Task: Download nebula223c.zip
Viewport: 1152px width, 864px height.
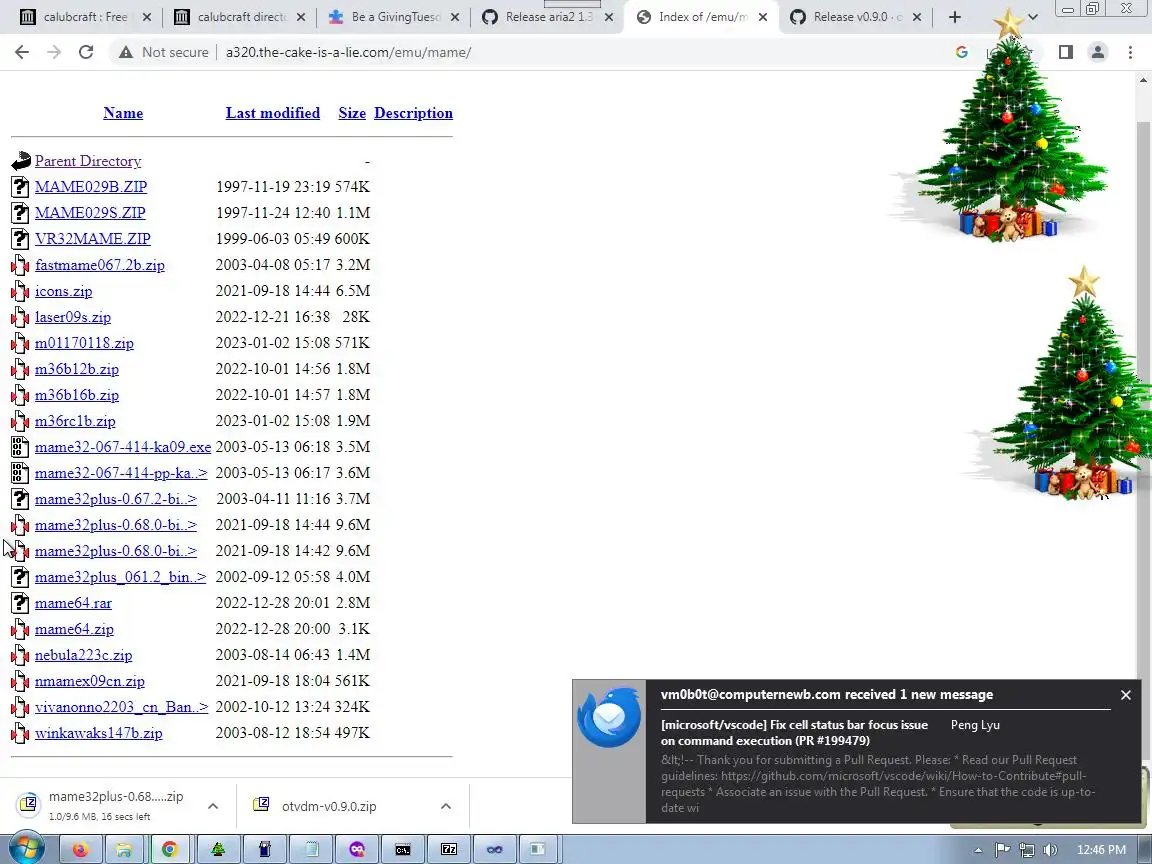Action: click(84, 655)
